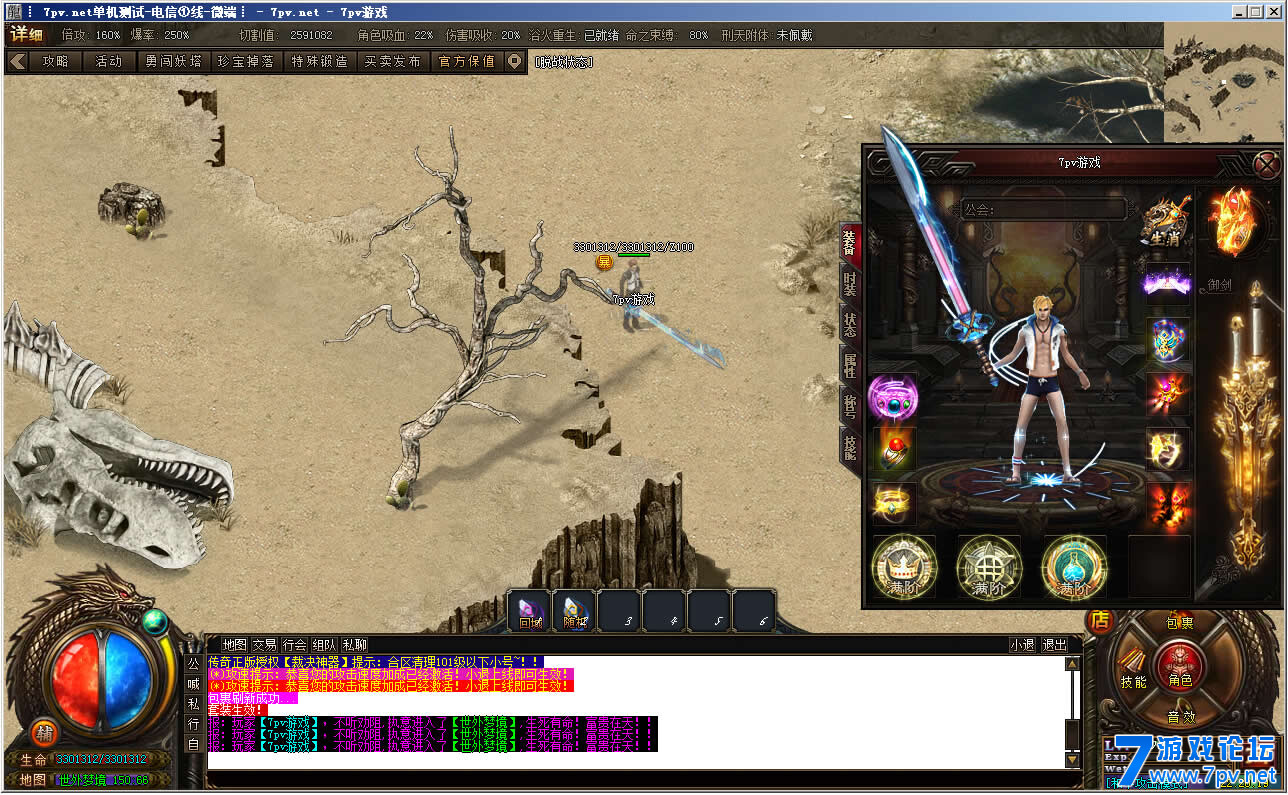Click the 私聊 private chat button
This screenshot has height=795, width=1288.
tap(355, 645)
